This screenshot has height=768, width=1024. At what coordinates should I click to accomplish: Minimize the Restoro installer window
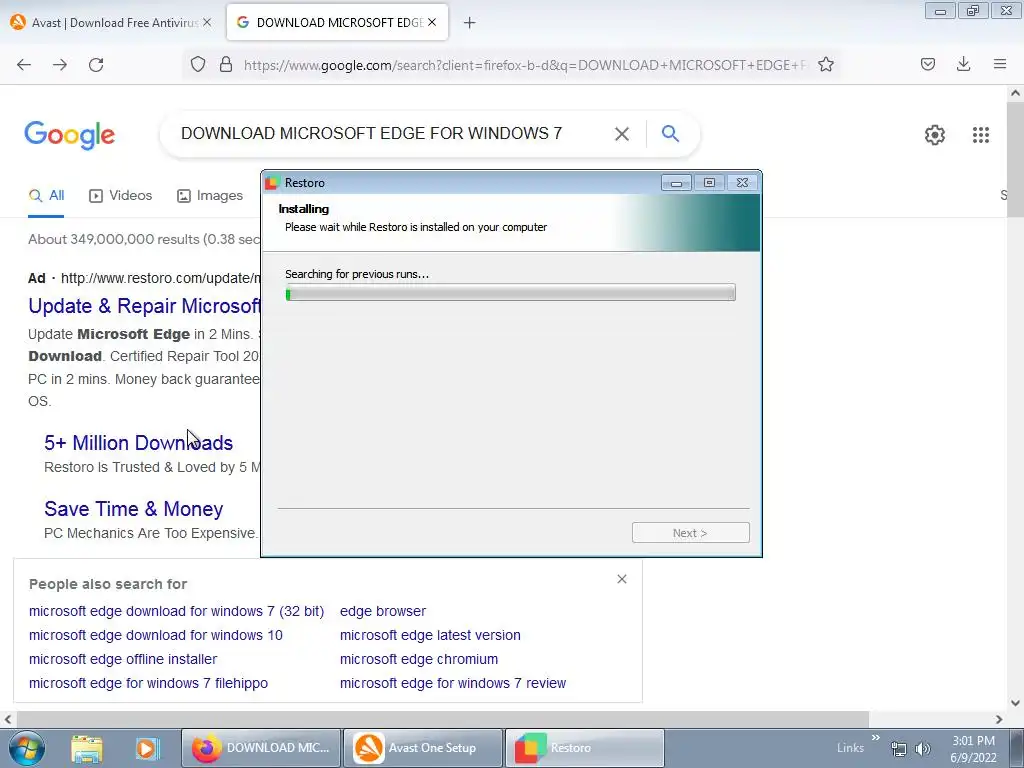point(676,183)
